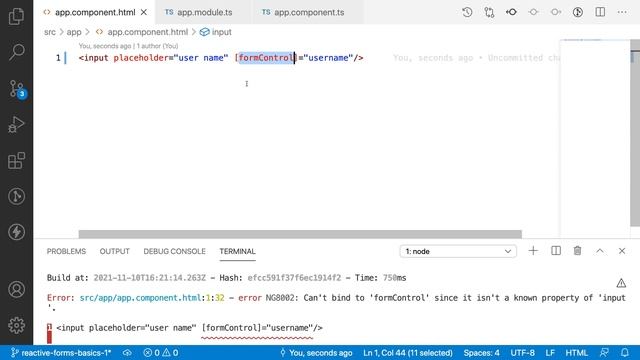
Task: Open the Search view
Action: pyautogui.click(x=16, y=52)
